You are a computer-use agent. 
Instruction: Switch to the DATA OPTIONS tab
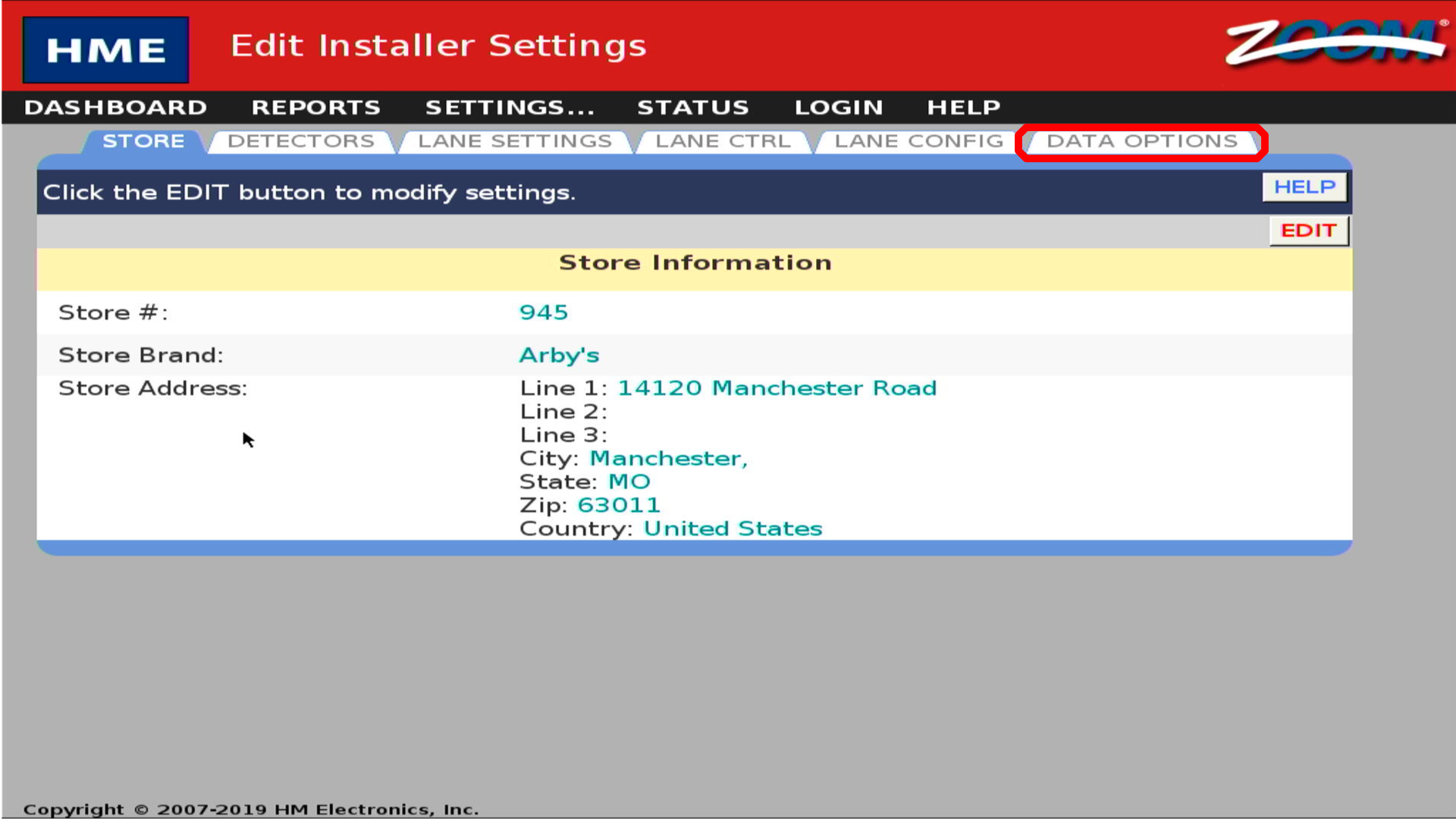click(1141, 142)
